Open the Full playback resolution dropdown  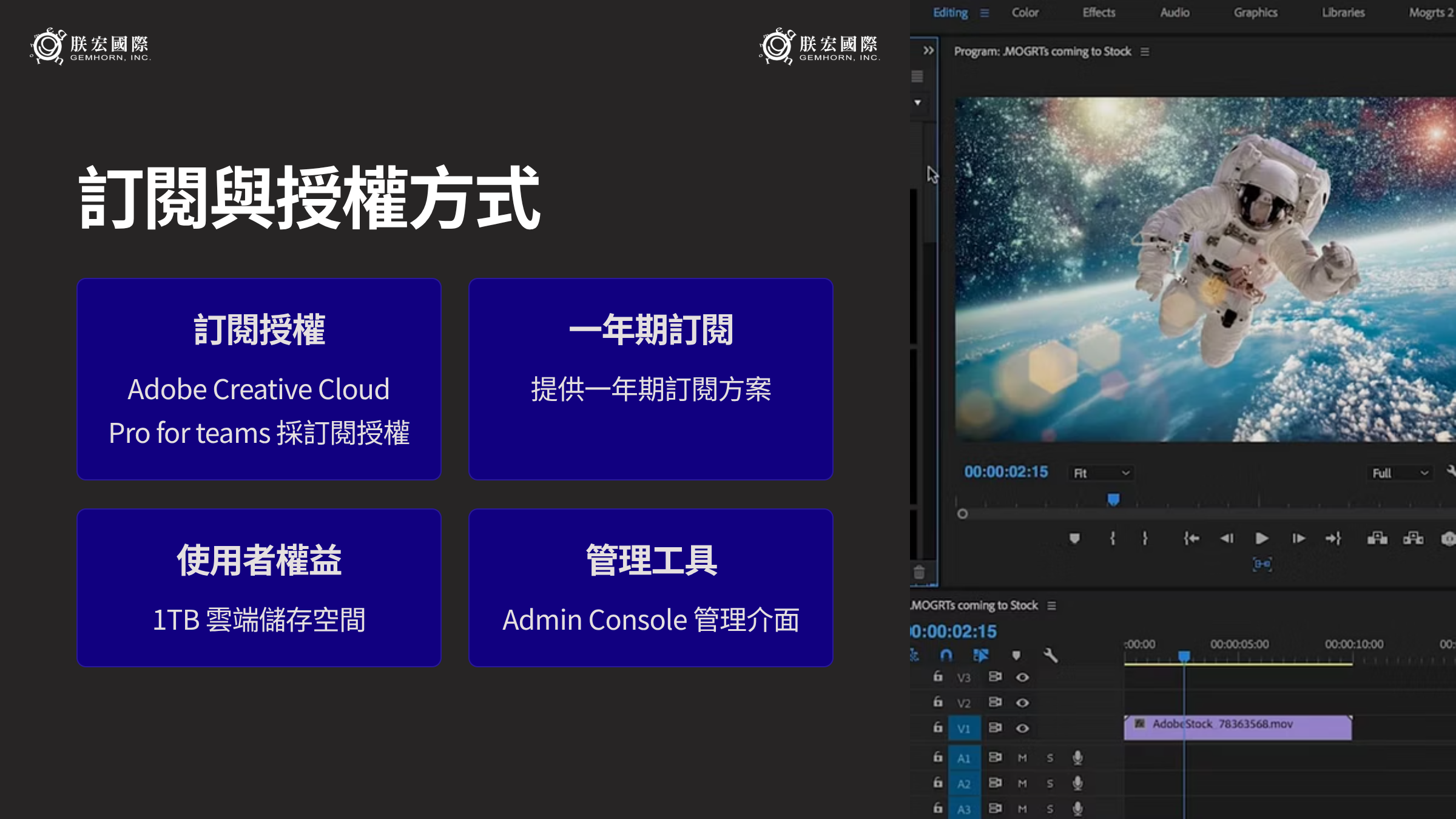click(x=1400, y=473)
